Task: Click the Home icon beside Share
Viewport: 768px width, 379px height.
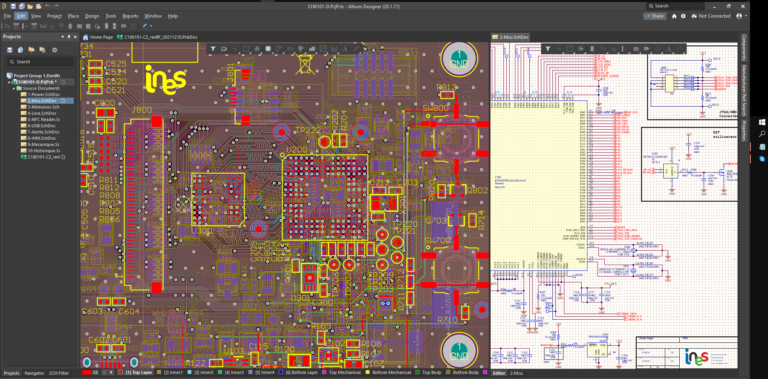Action: tap(674, 16)
